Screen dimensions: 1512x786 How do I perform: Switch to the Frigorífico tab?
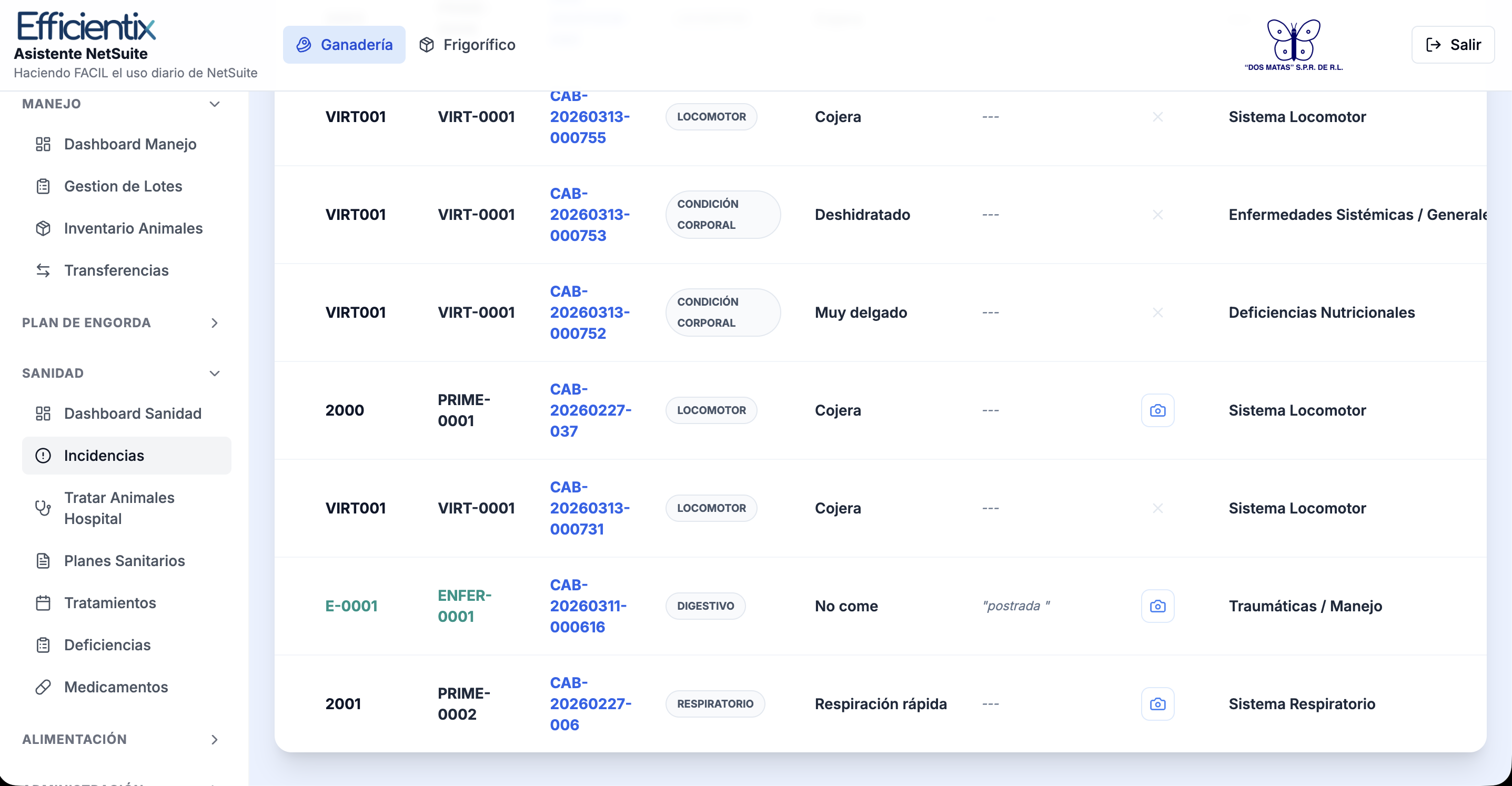tap(467, 45)
